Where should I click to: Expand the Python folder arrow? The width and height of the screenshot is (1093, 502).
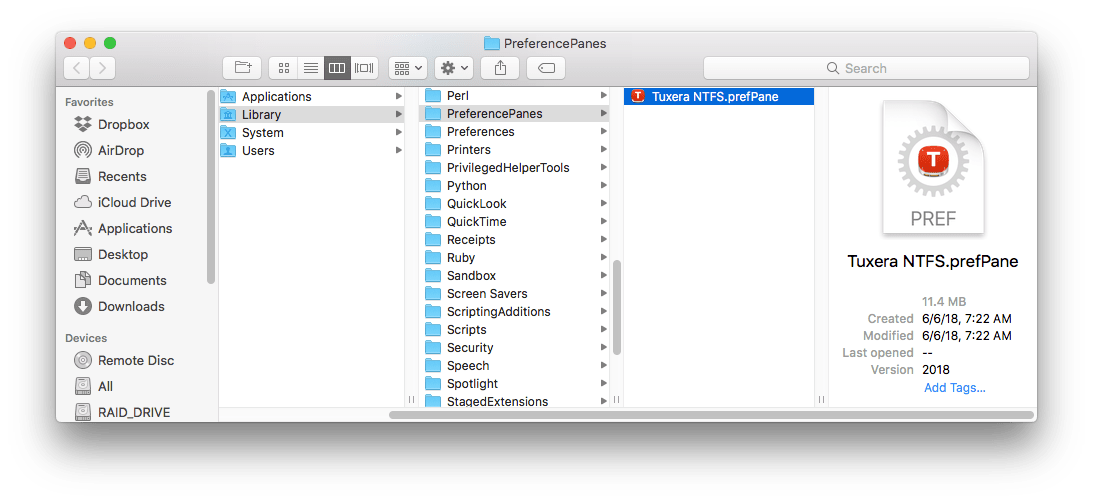pos(604,186)
